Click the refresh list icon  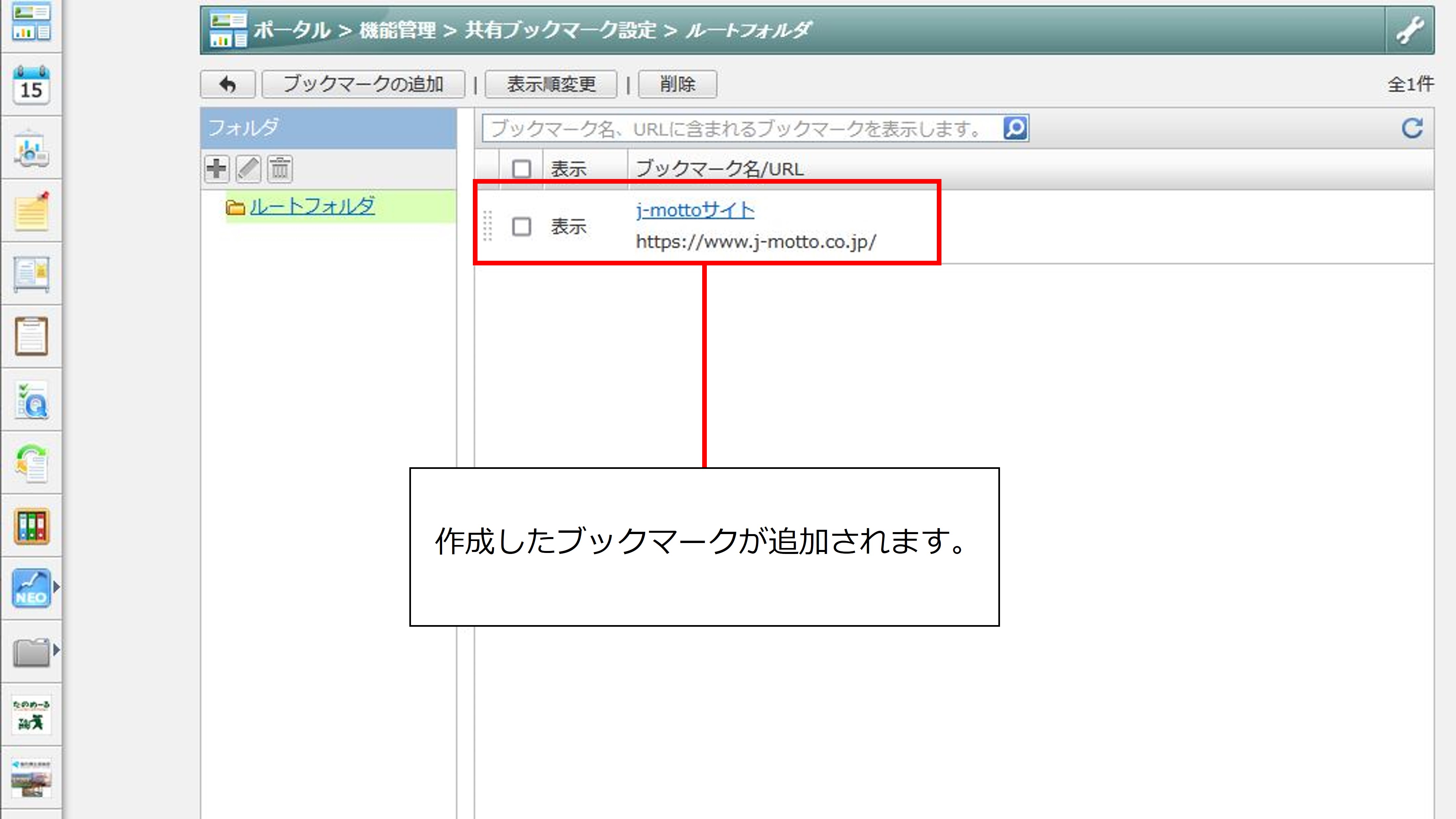[x=1411, y=128]
